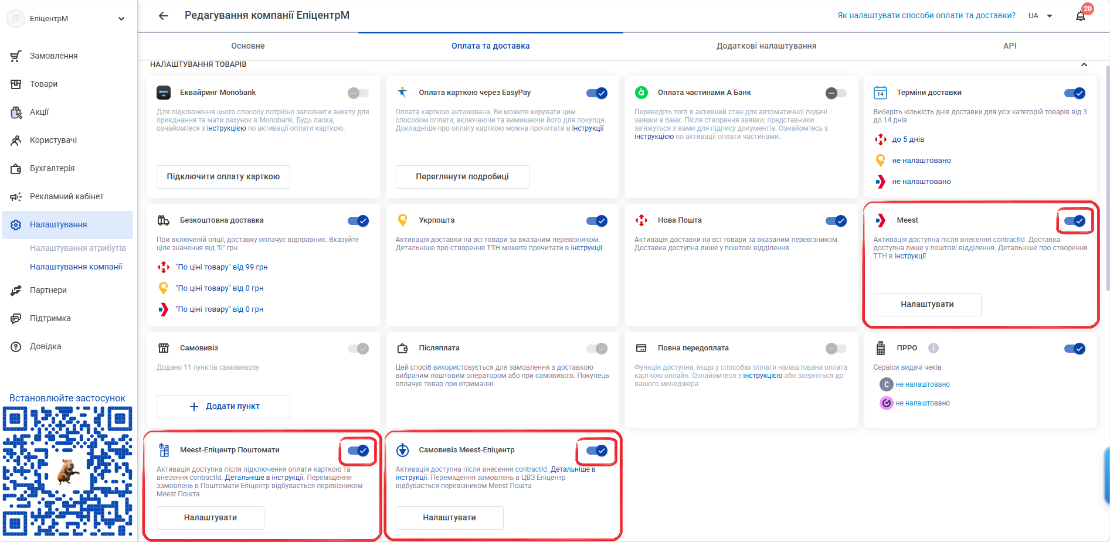Toggle the Нова Пошта delivery switch
1110x542 pixels.
tap(835, 221)
